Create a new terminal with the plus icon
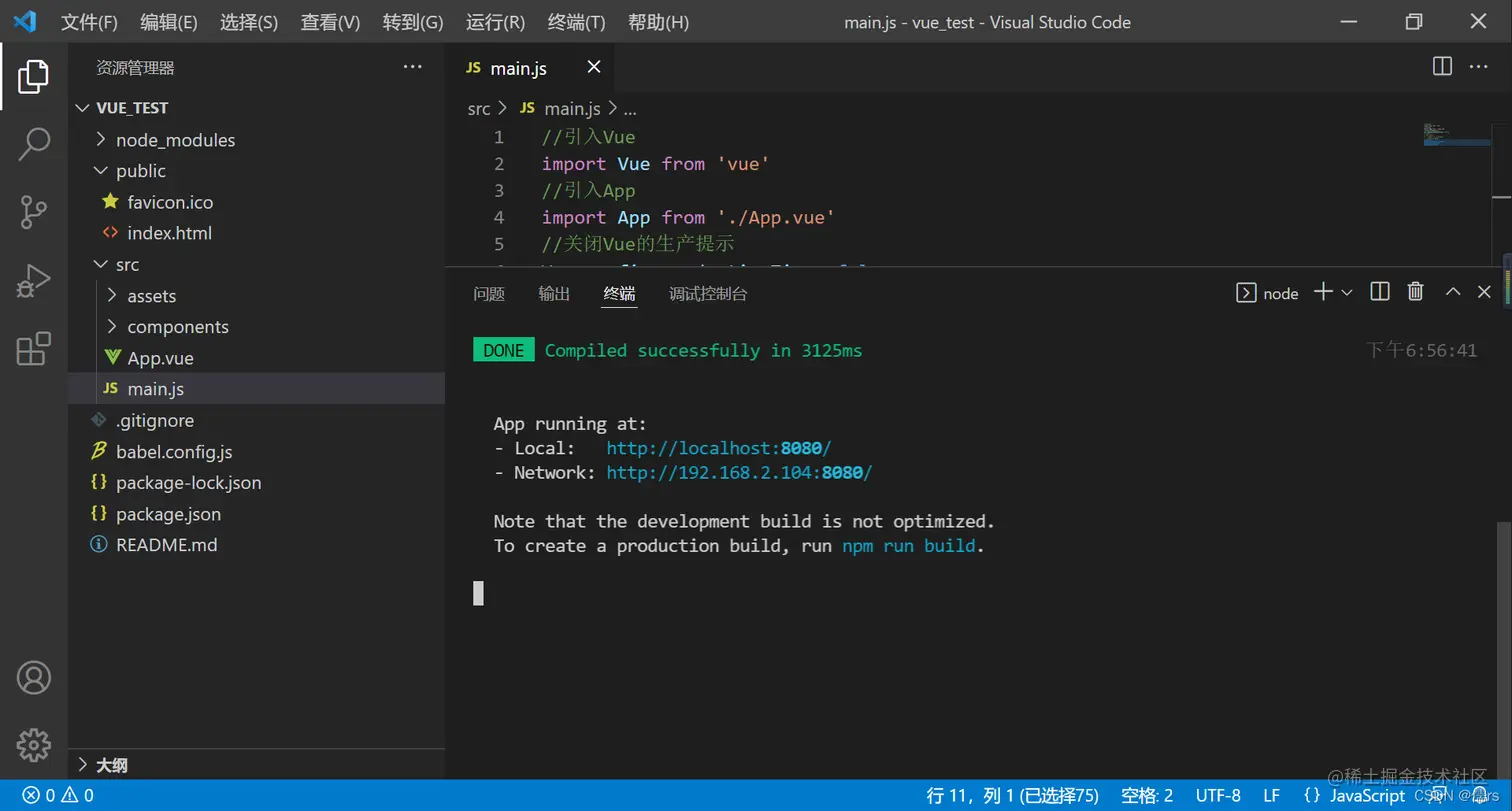 [x=1323, y=291]
